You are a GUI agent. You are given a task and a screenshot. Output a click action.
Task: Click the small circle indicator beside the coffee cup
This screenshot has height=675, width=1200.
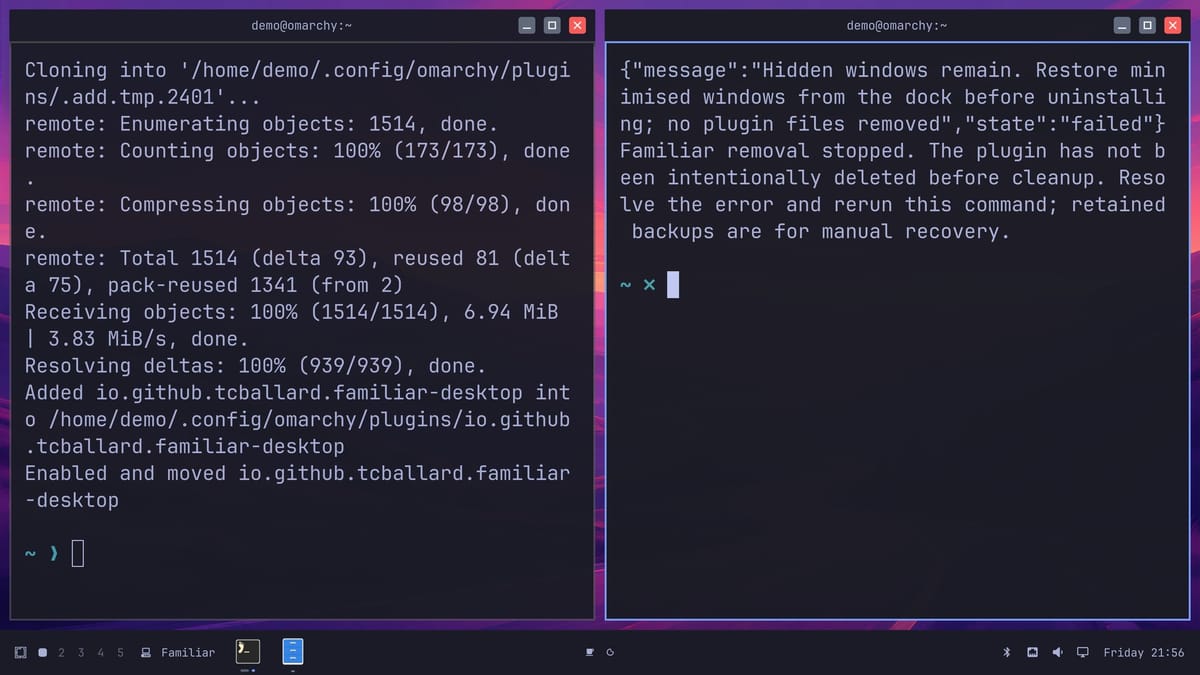610,652
